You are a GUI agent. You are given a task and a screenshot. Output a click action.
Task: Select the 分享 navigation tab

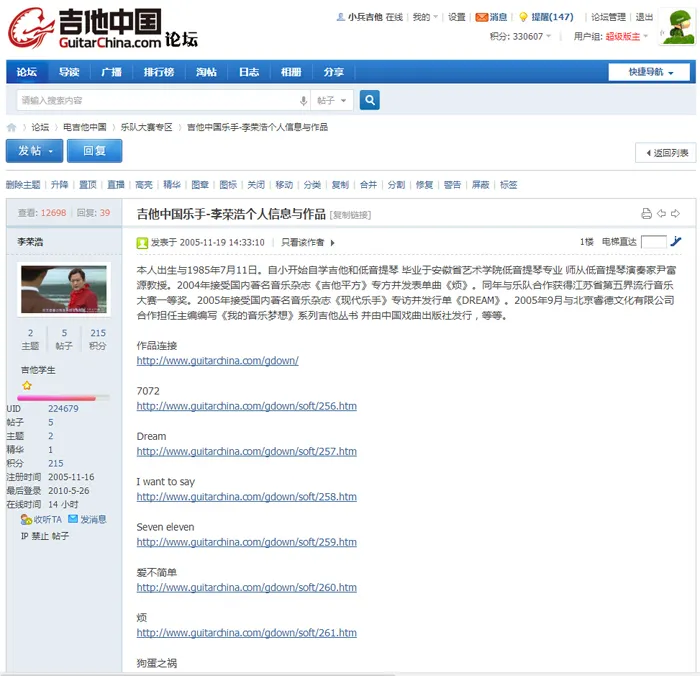point(333,72)
